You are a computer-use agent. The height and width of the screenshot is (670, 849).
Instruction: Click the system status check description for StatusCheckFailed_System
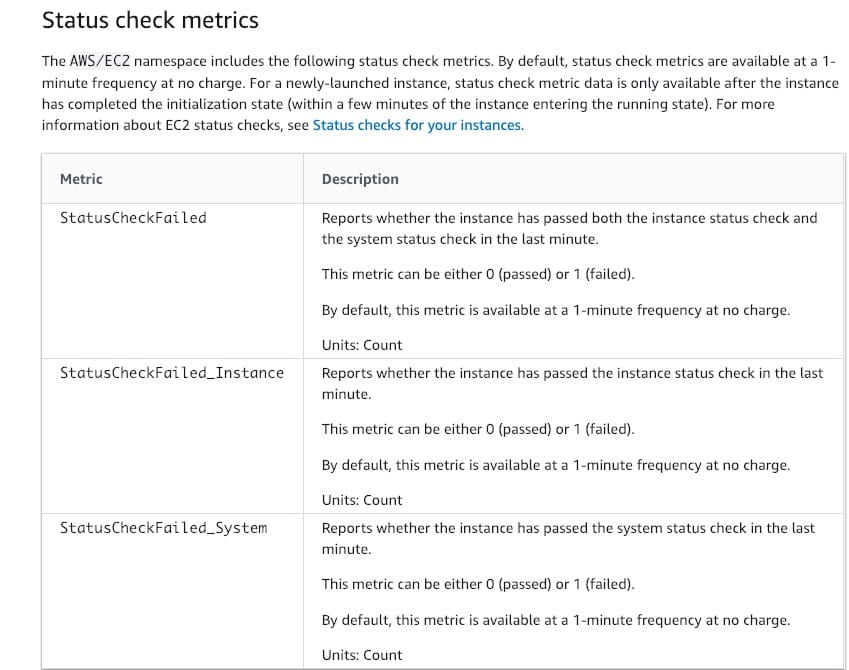coord(568,538)
